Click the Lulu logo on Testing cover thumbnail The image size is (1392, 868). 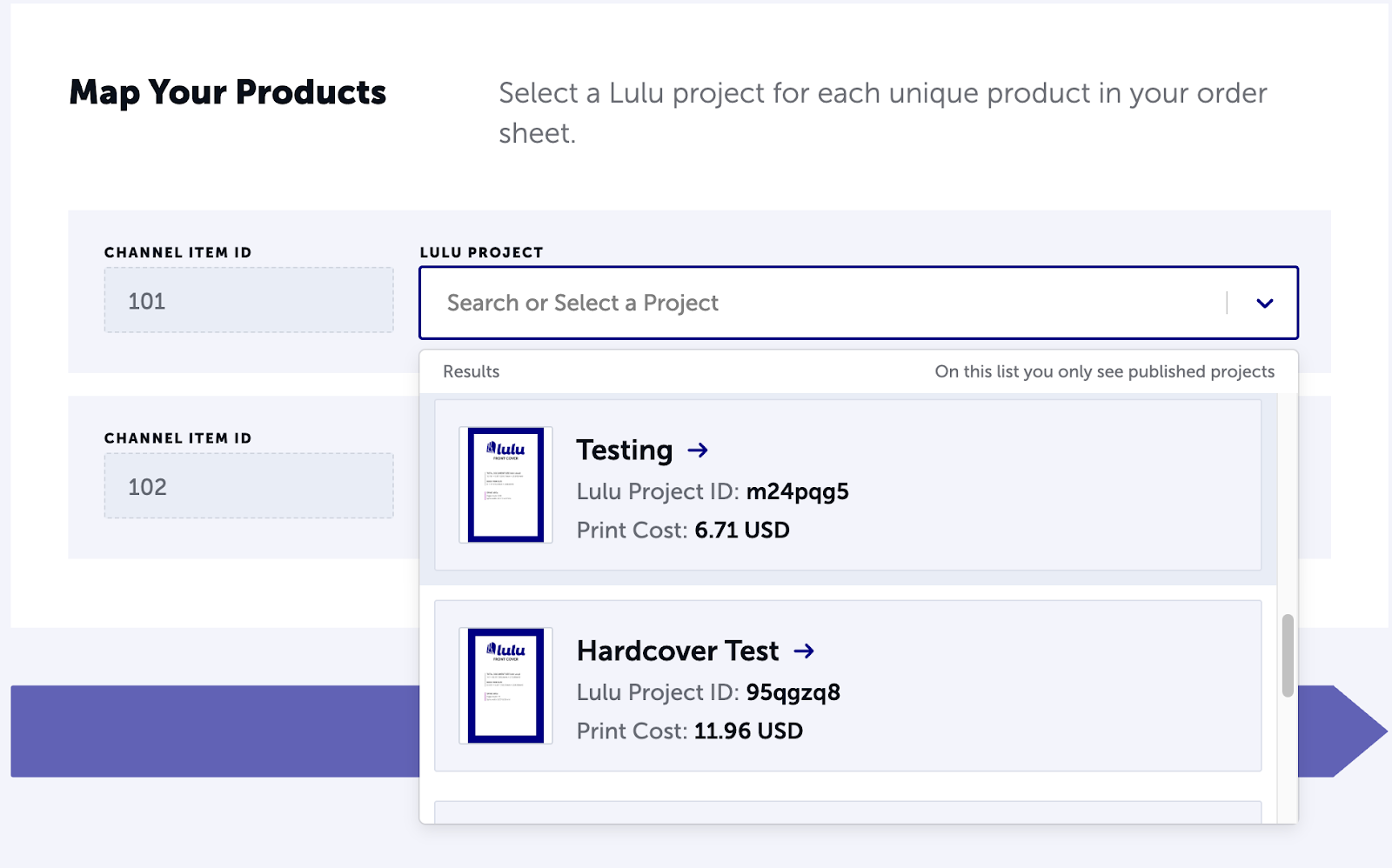pyautogui.click(x=505, y=448)
